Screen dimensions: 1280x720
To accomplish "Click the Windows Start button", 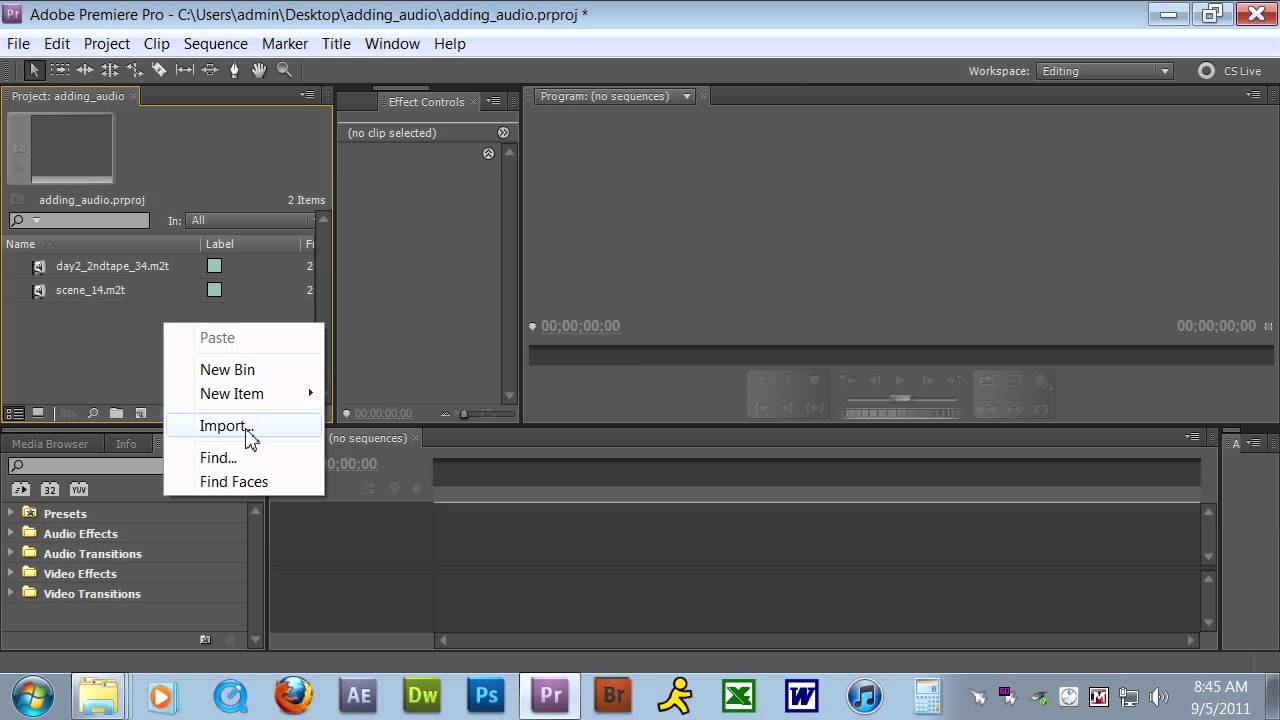I will click(x=33, y=696).
